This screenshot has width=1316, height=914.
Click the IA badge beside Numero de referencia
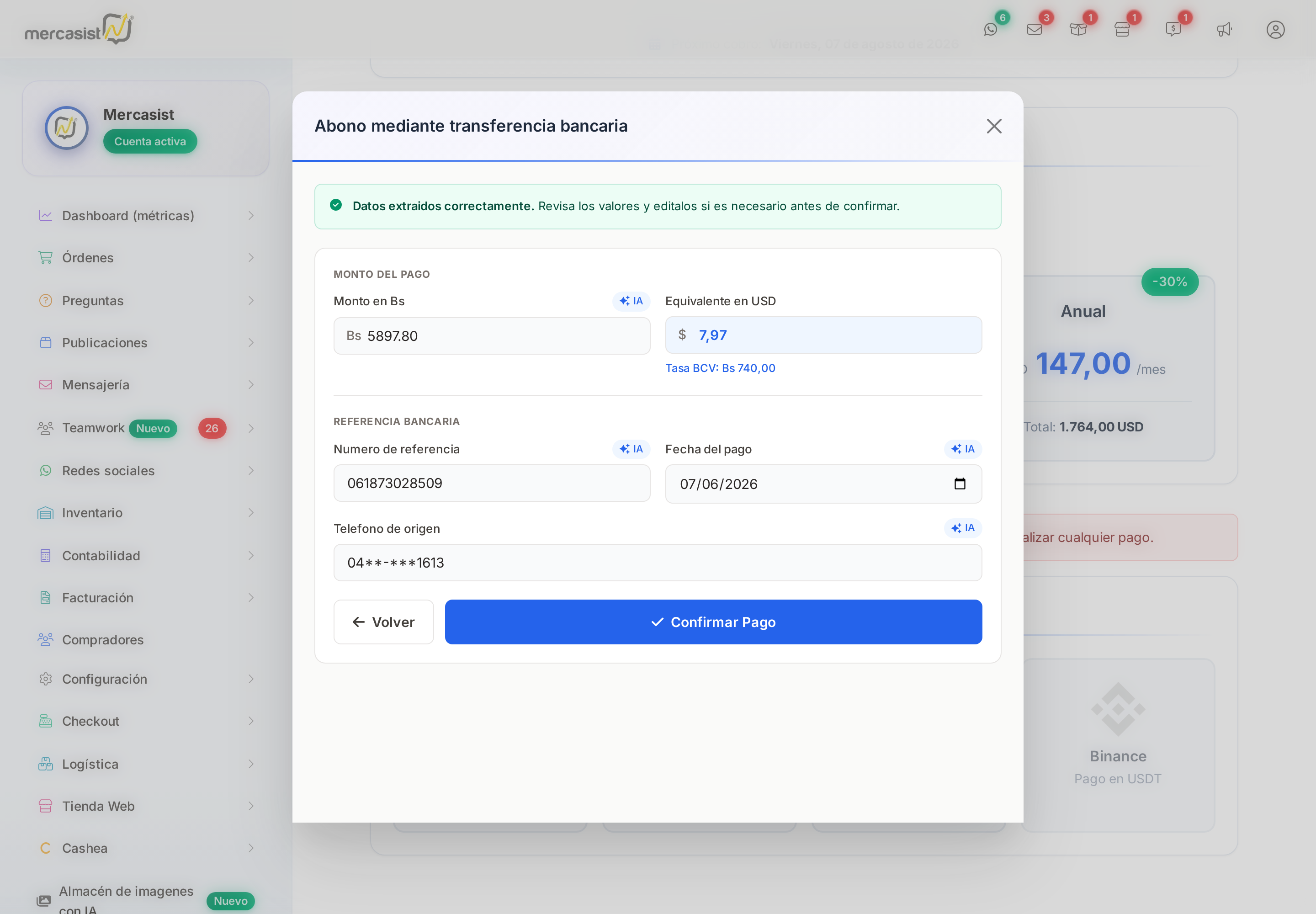click(631, 449)
